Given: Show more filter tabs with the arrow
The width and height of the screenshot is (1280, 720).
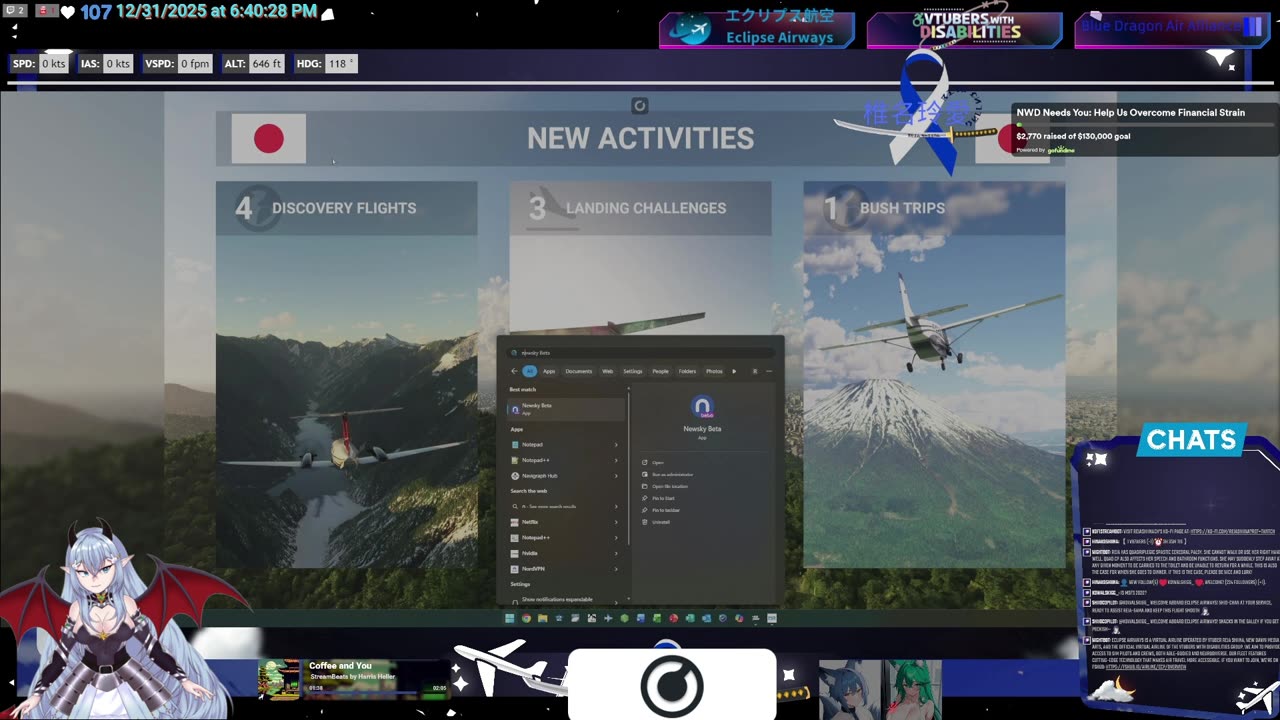Looking at the screenshot, I should coord(734,371).
